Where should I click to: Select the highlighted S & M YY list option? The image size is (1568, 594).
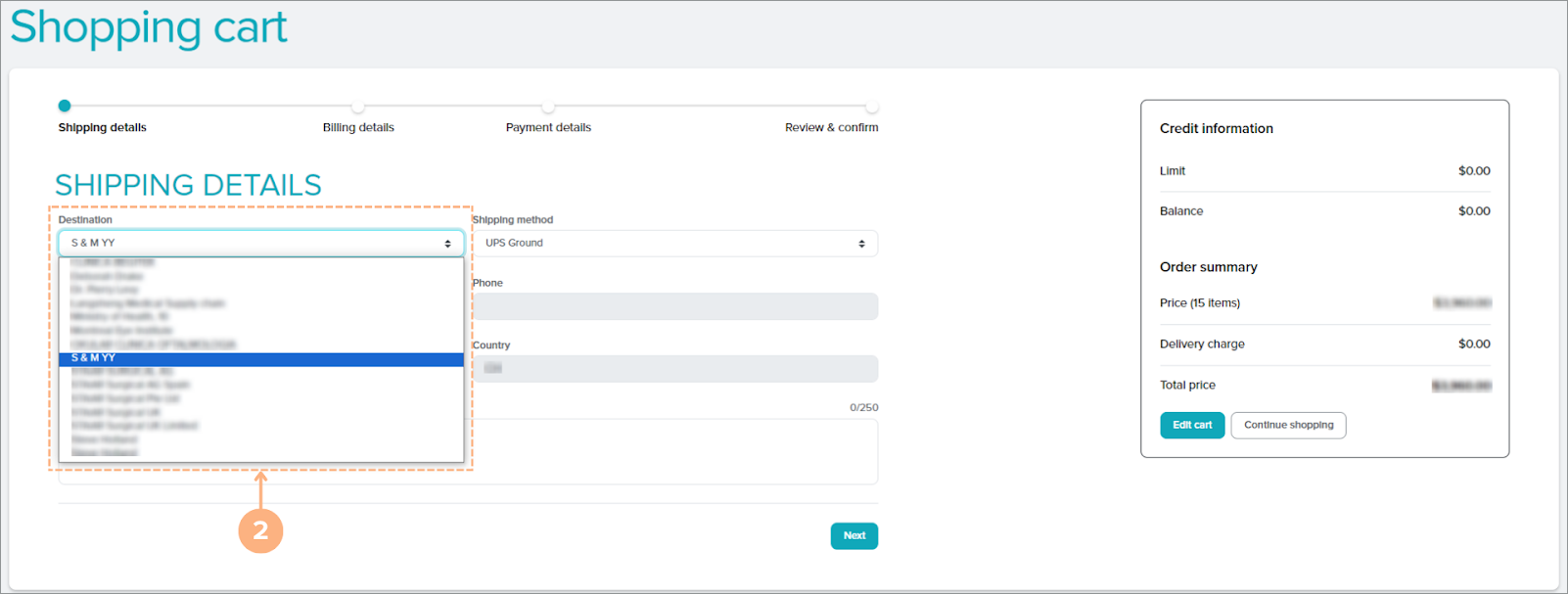[260, 359]
